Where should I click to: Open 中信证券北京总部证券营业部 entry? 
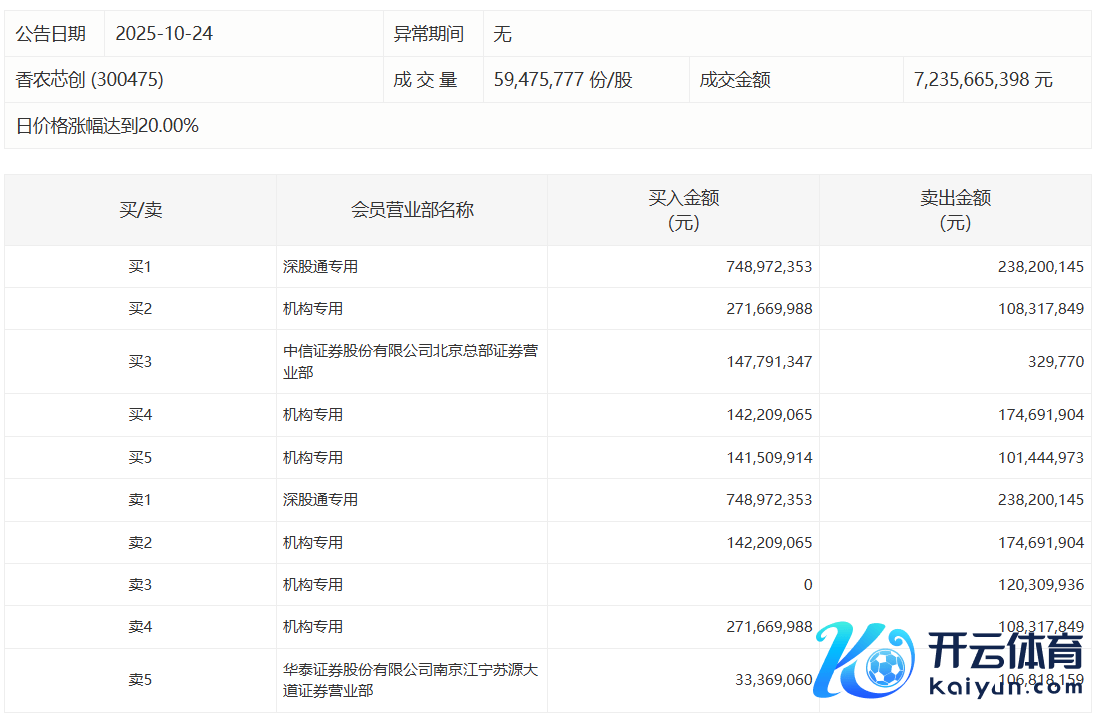(410, 361)
